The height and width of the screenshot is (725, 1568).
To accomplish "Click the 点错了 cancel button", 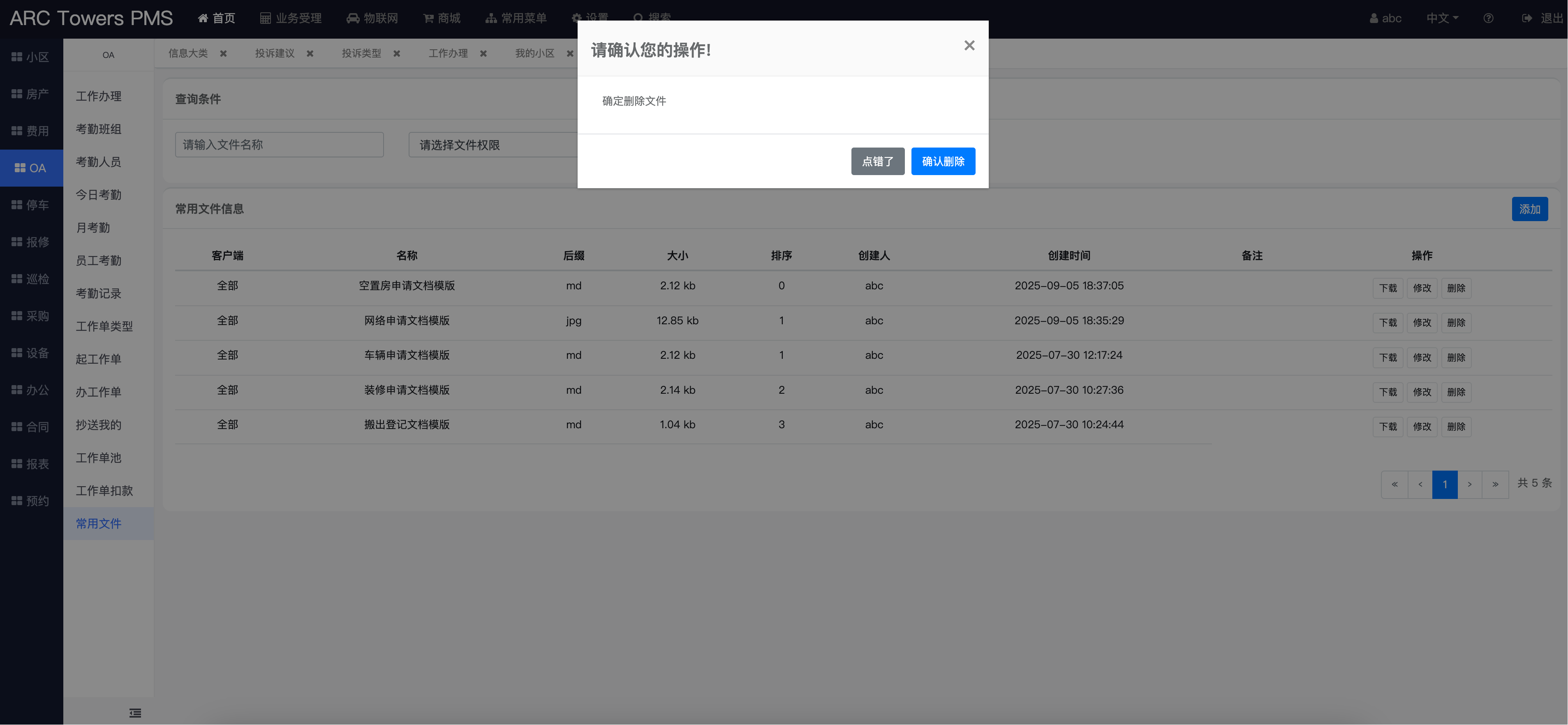I will point(877,161).
